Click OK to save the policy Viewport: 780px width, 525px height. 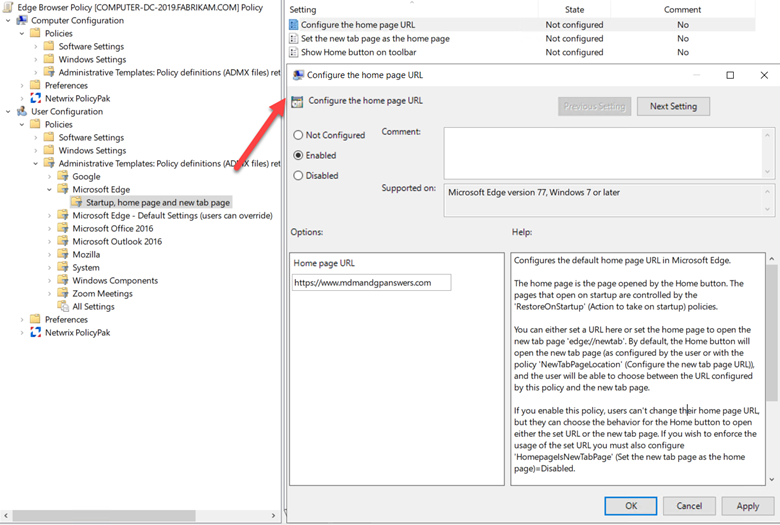click(631, 506)
